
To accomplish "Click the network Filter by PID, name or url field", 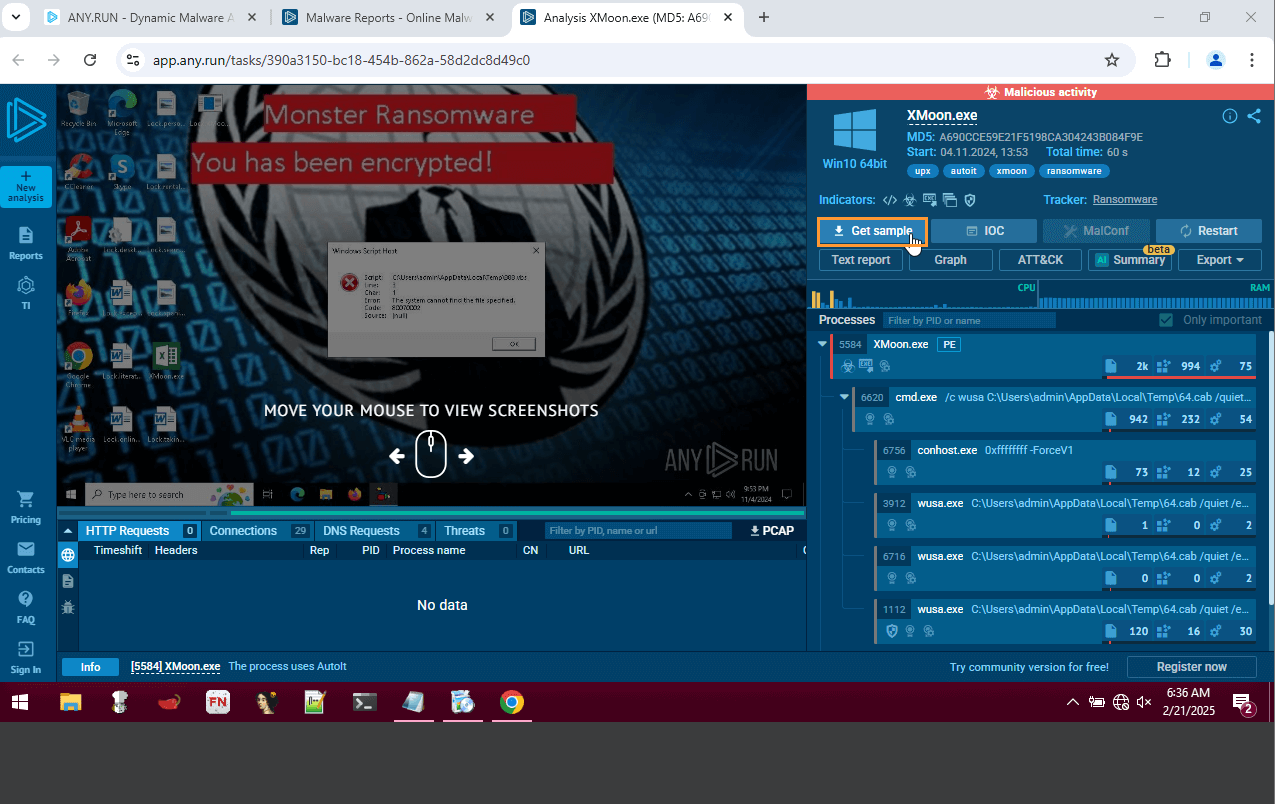I will tap(639, 531).
